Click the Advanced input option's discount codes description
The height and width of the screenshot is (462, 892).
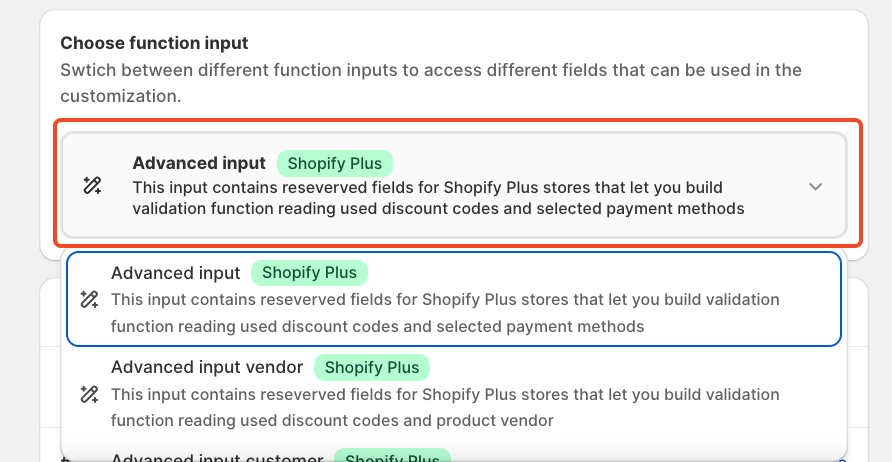point(445,312)
